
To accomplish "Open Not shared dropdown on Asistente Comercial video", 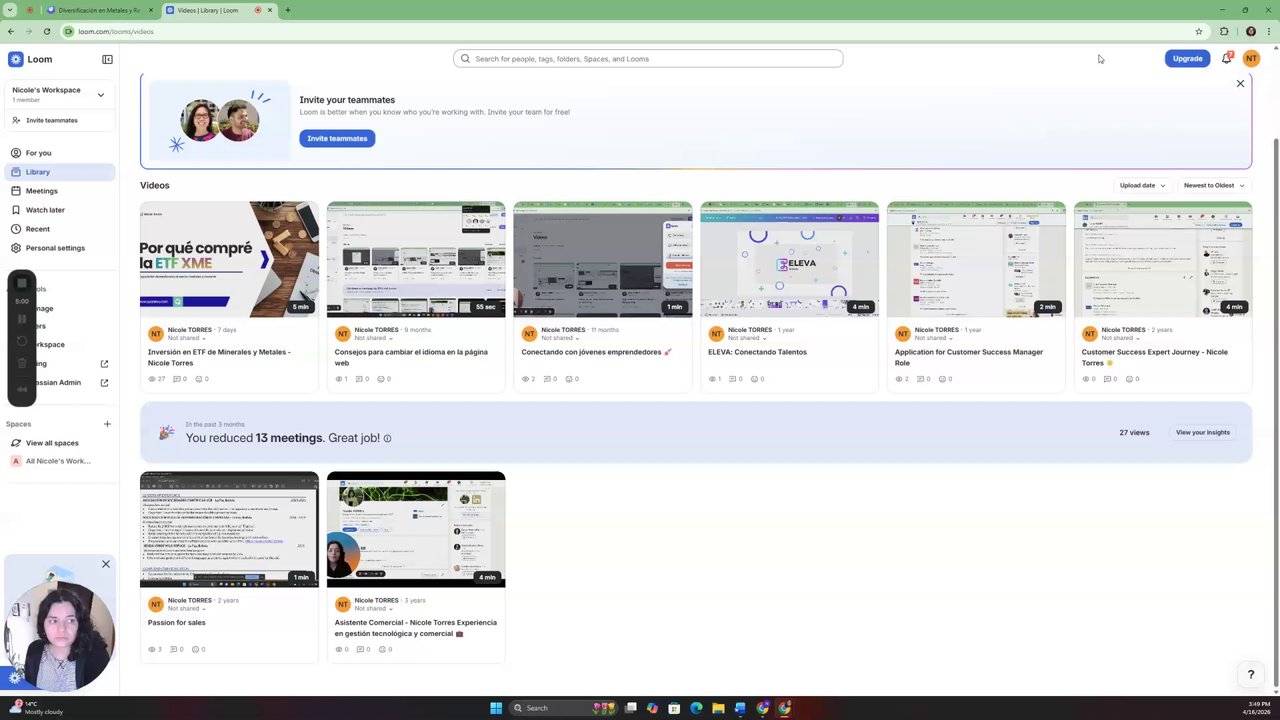I will pos(374,608).
